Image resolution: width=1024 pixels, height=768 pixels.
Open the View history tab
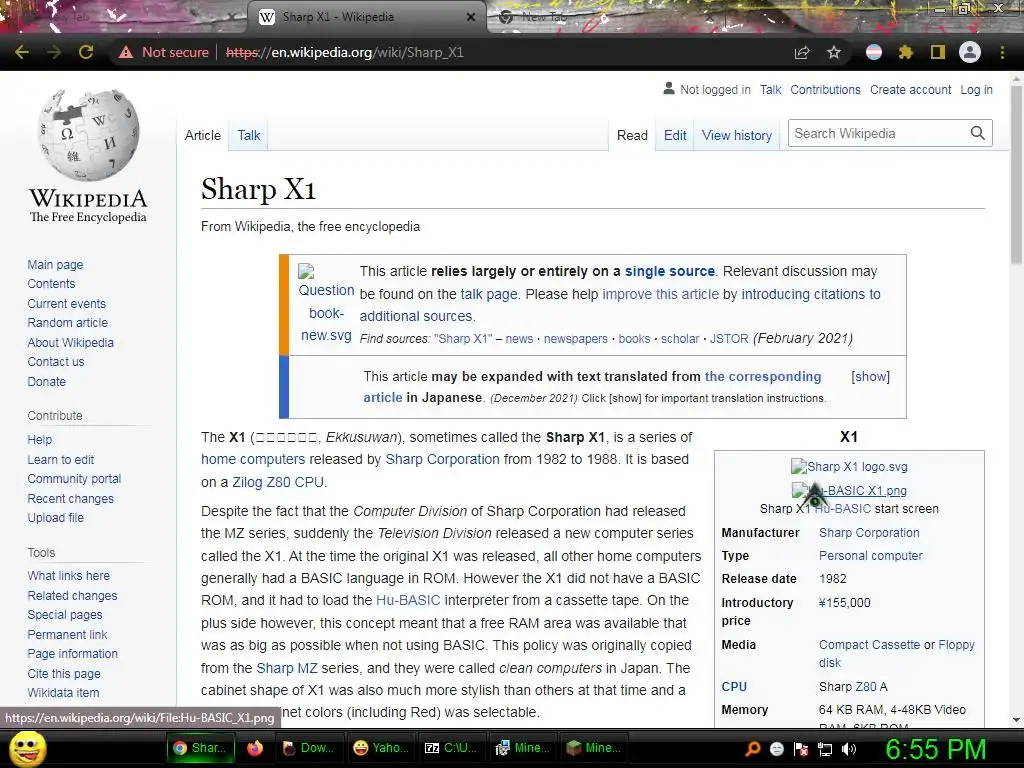[x=737, y=135]
